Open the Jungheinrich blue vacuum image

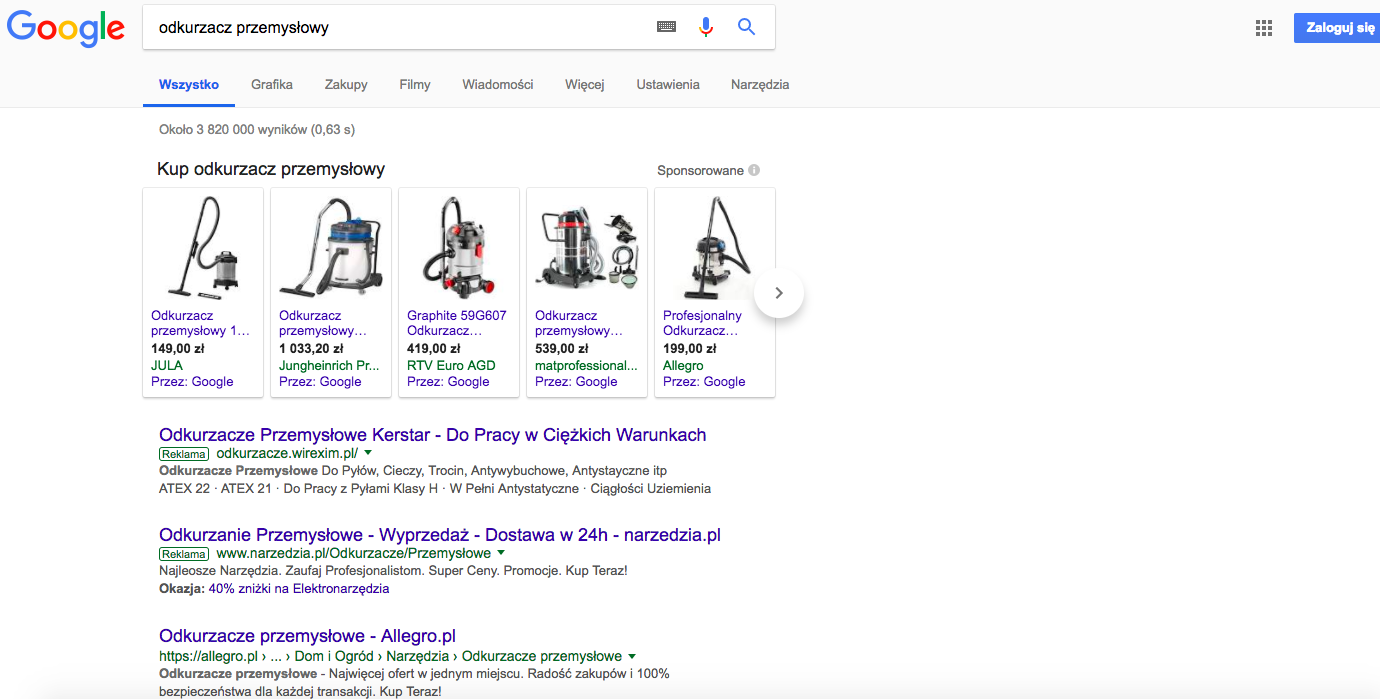coord(331,246)
